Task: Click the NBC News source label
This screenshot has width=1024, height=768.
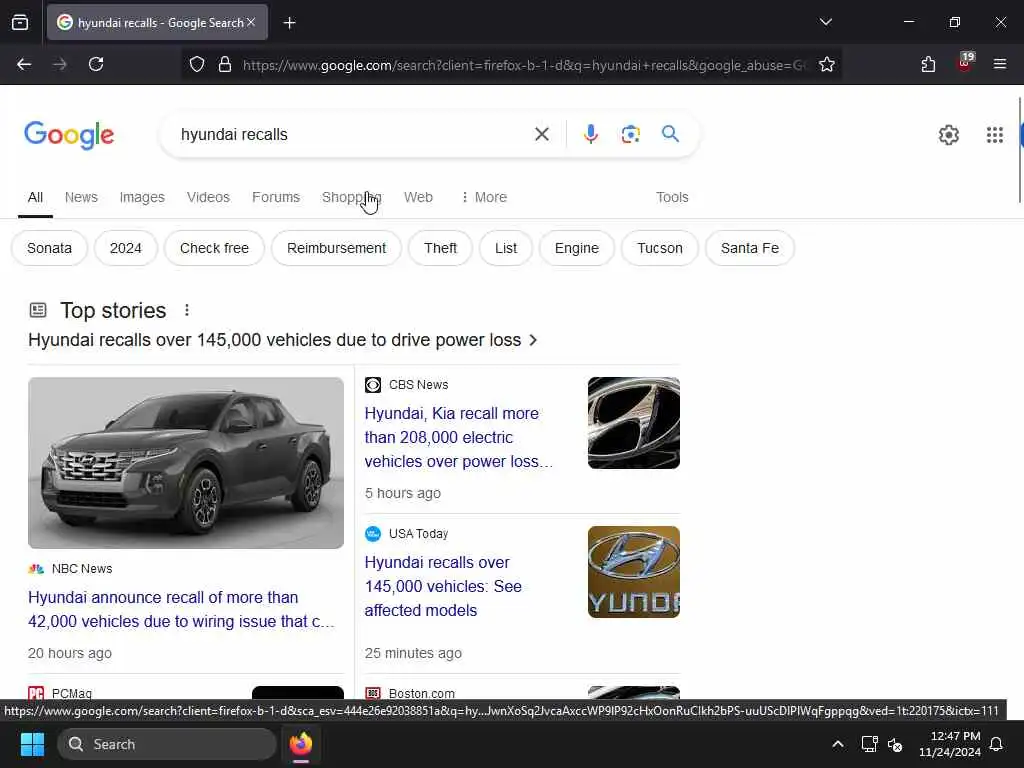Action: [x=82, y=569]
